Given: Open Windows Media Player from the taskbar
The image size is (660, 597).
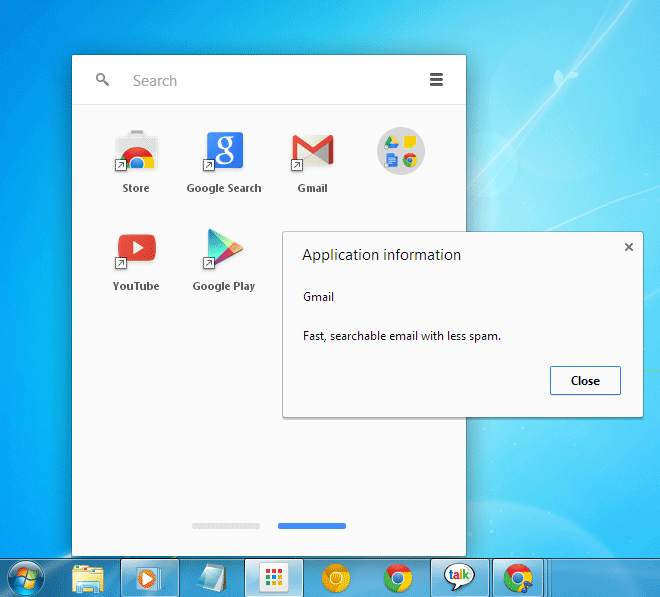Looking at the screenshot, I should click(x=150, y=578).
